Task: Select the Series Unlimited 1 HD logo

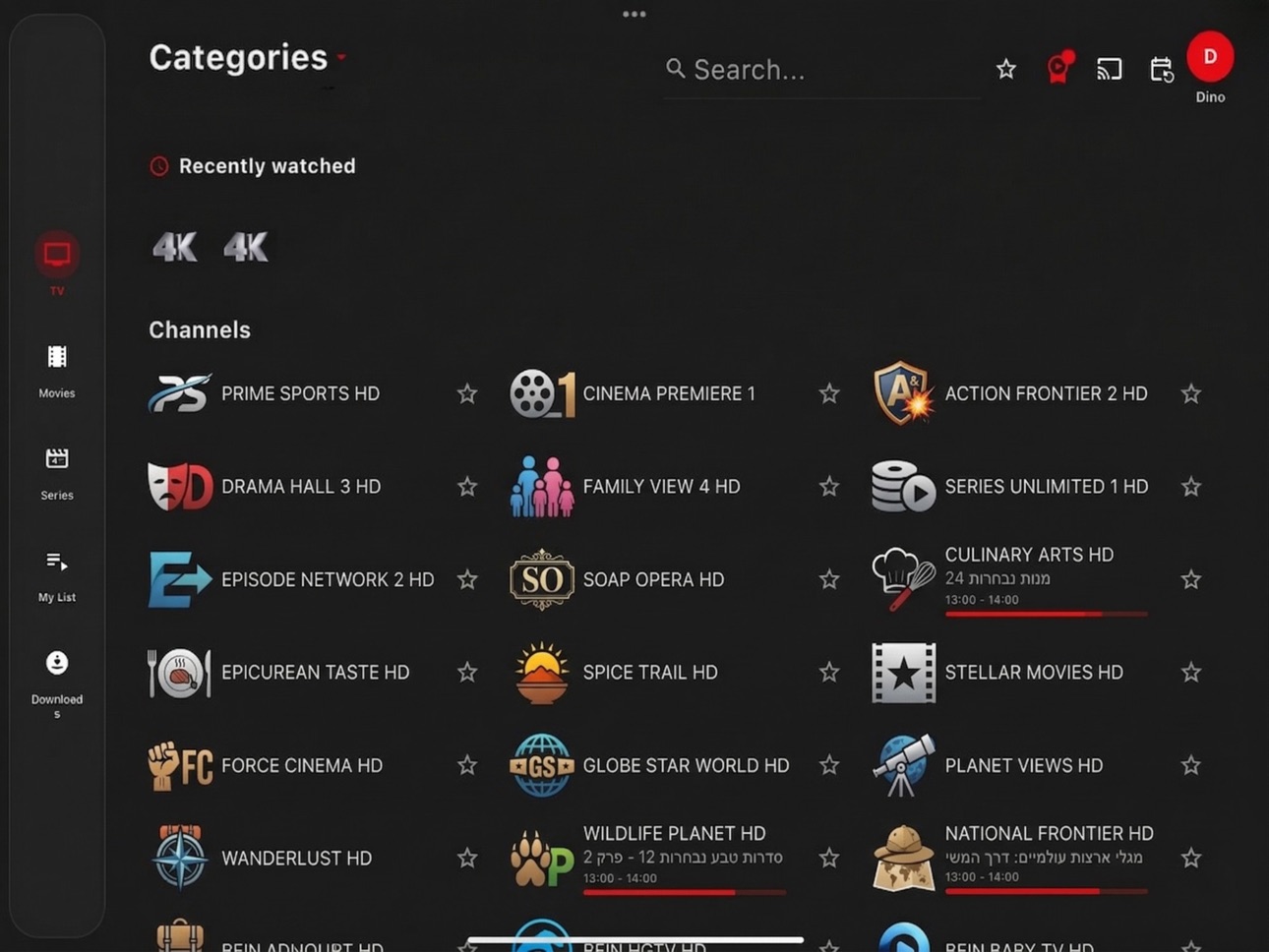Action: (x=903, y=486)
